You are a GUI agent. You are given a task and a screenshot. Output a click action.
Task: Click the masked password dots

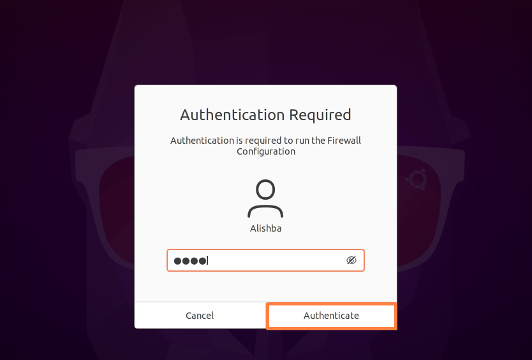(190, 261)
